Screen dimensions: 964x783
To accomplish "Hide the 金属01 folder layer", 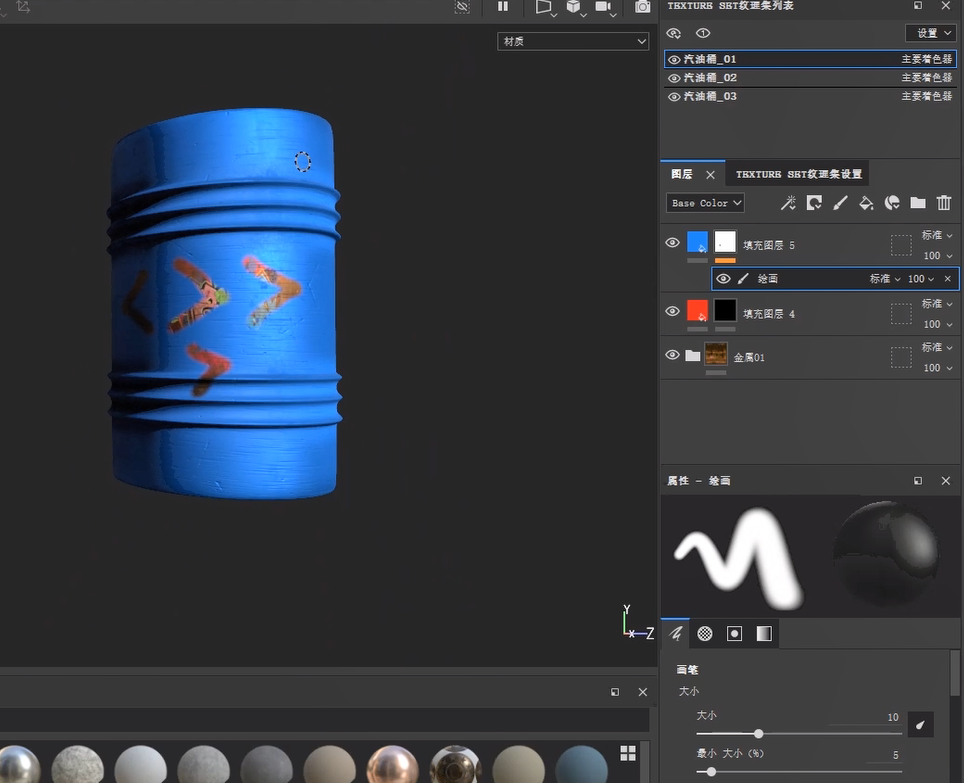I will click(x=673, y=355).
